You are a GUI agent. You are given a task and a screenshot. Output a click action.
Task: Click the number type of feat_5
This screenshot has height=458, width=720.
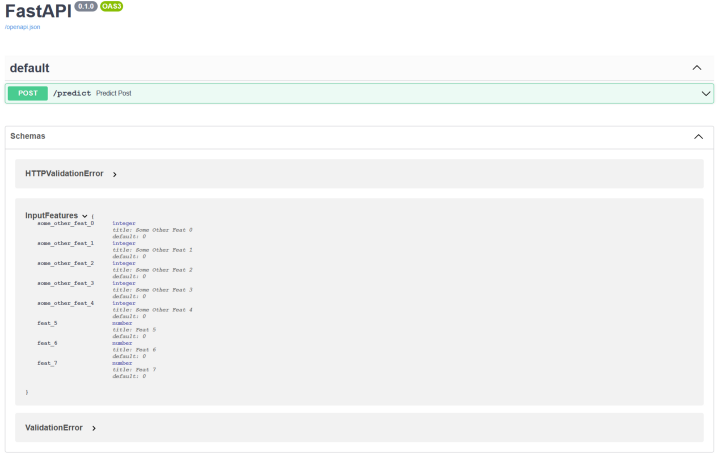tap(122, 323)
